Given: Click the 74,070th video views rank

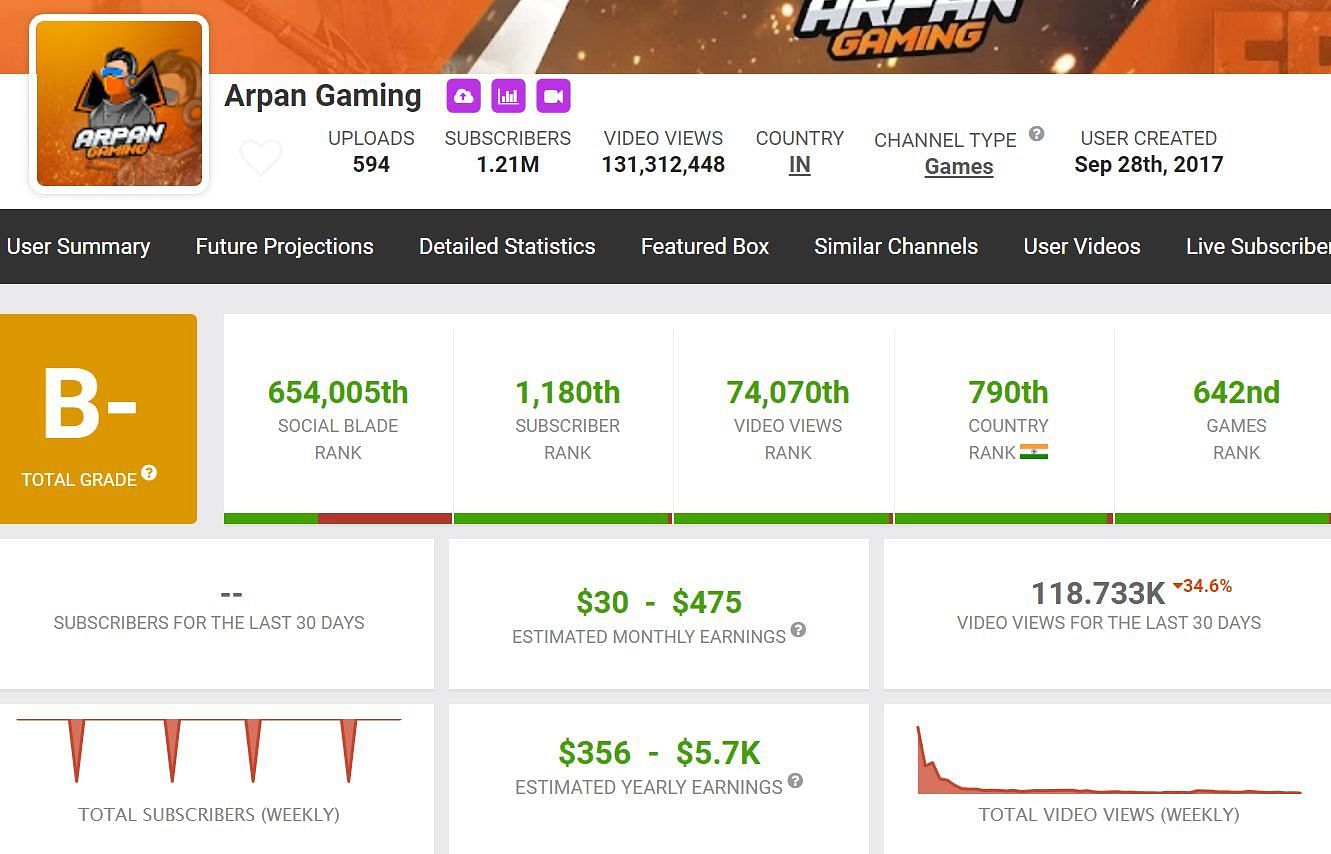Looking at the screenshot, I should coord(788,392).
